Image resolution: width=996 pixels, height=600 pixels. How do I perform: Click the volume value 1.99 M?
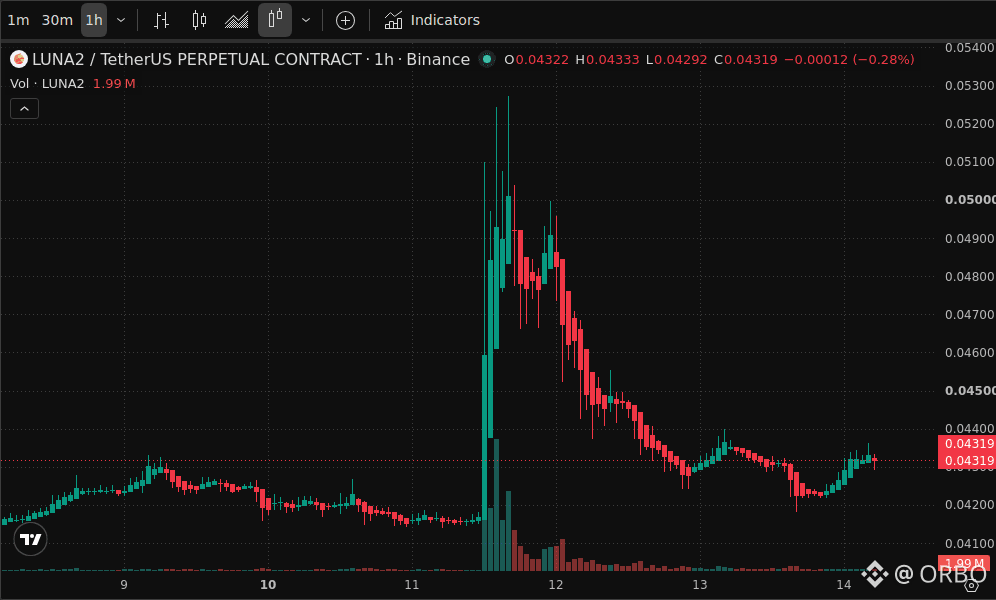point(114,84)
